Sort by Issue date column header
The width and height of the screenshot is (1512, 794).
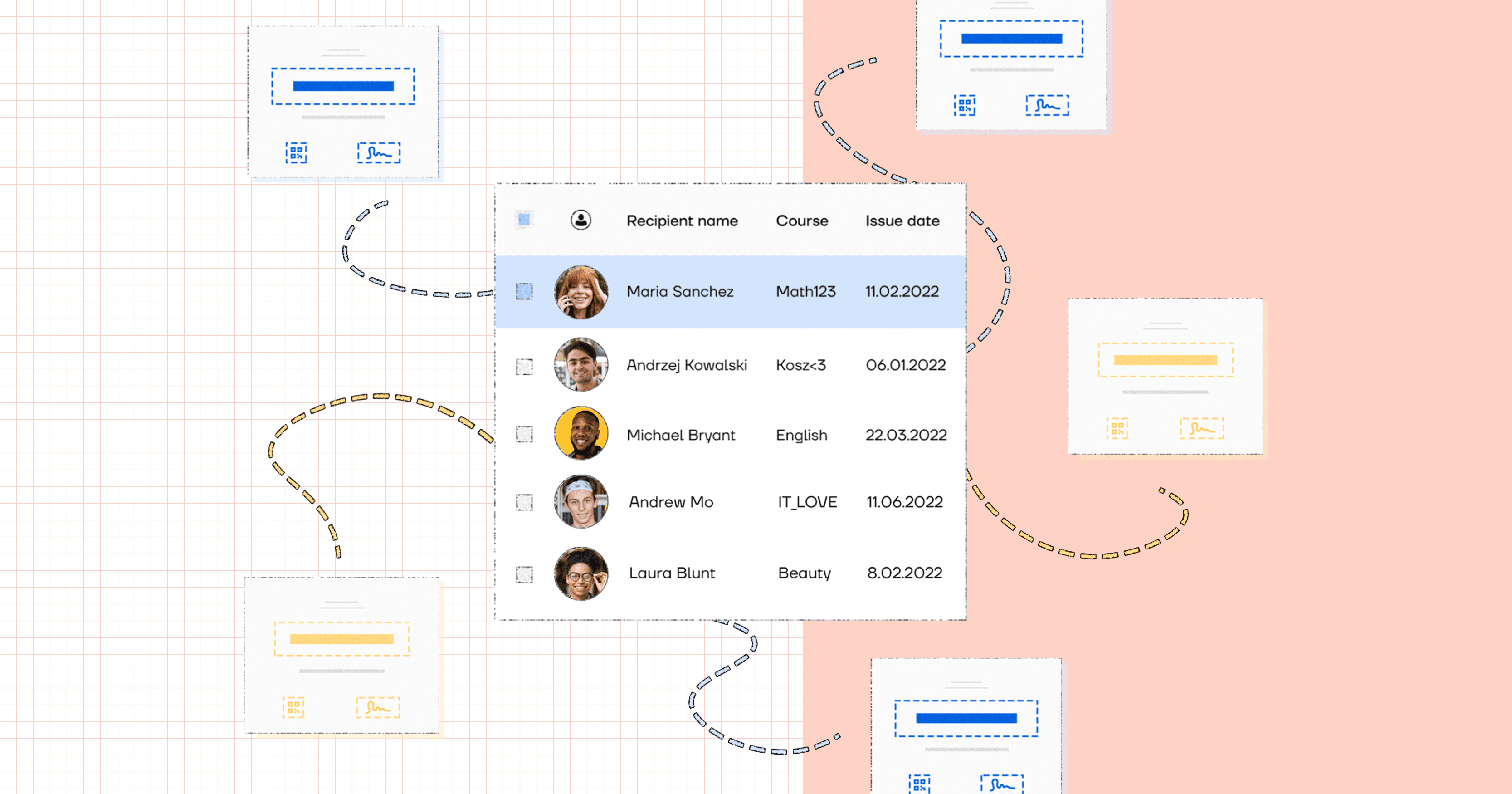click(x=902, y=221)
